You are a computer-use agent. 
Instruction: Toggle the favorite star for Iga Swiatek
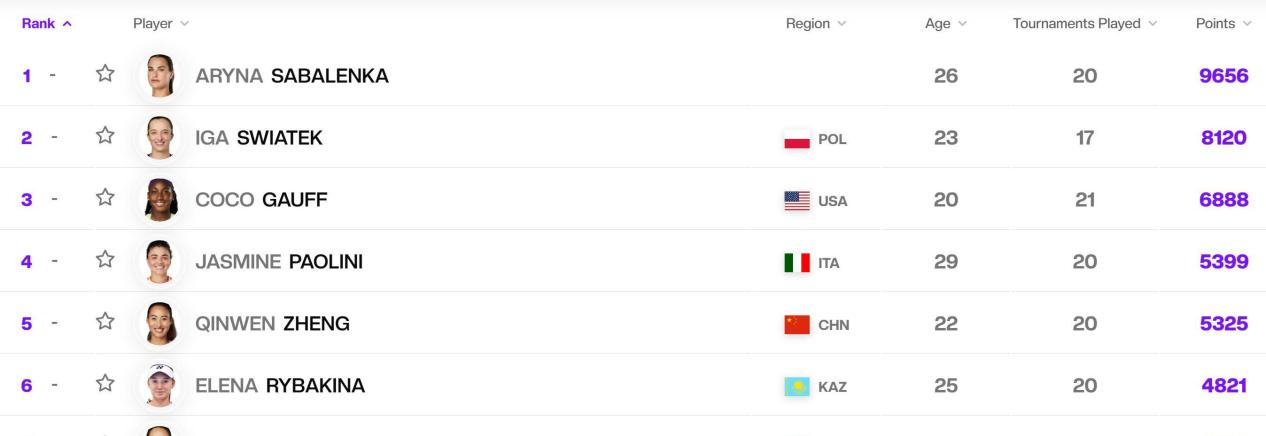pyautogui.click(x=102, y=137)
